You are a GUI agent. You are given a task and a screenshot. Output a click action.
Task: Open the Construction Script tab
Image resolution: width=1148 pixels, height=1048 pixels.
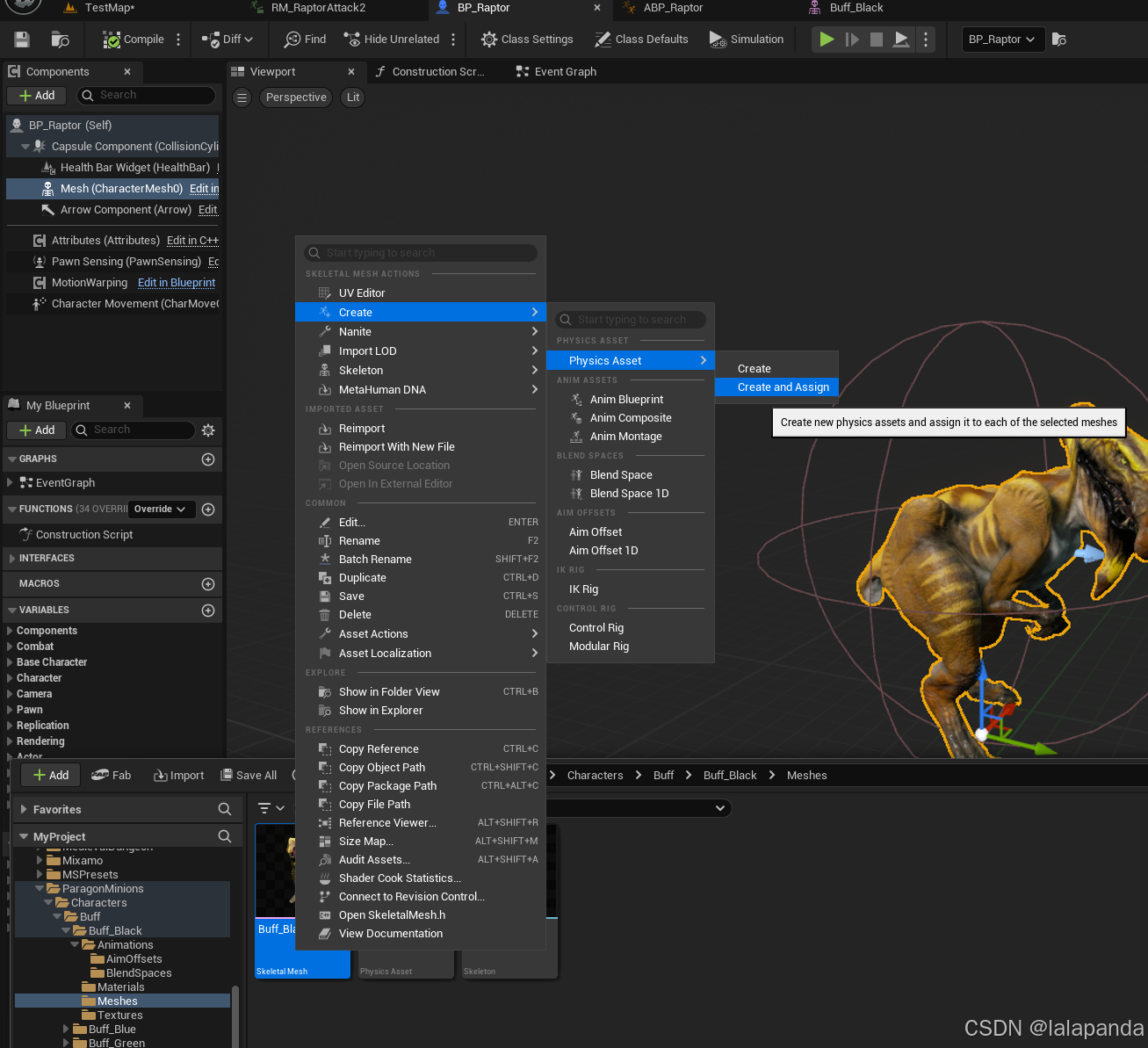coord(430,72)
